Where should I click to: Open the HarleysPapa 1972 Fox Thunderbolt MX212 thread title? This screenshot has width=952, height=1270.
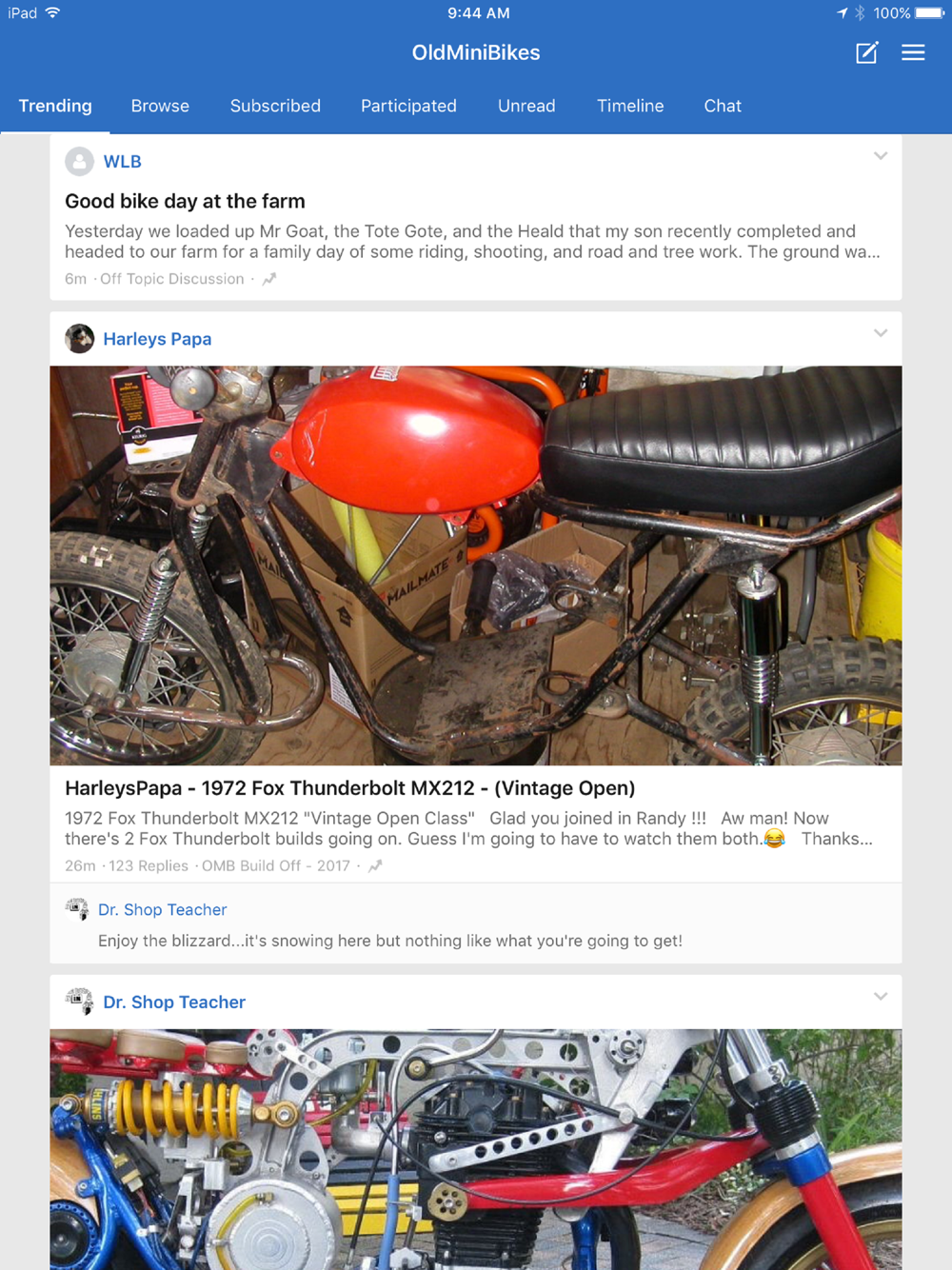coord(349,788)
